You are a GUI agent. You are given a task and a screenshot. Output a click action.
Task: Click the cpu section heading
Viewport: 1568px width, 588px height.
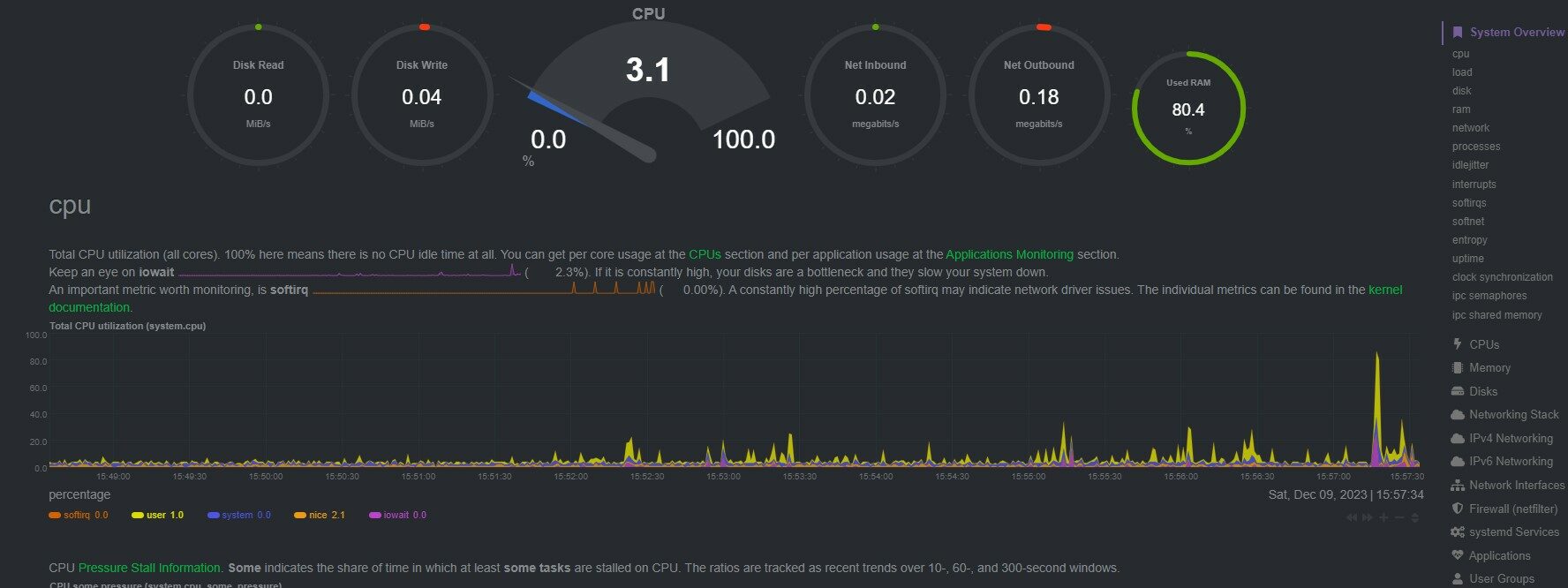(70, 205)
